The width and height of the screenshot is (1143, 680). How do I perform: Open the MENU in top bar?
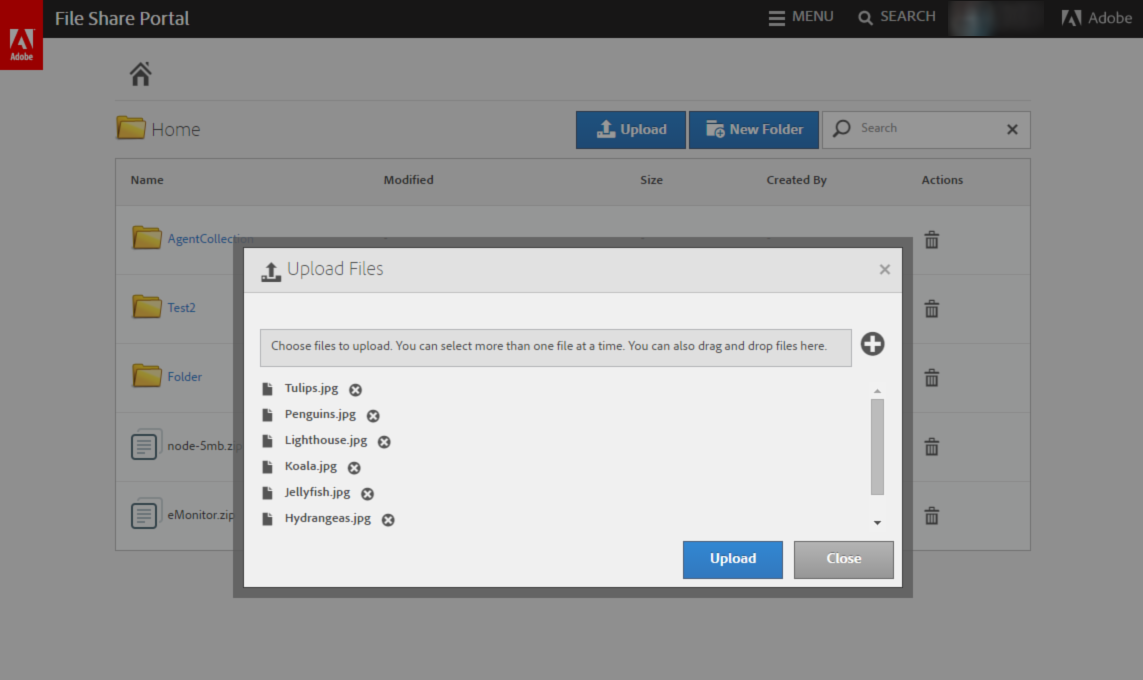coord(801,17)
